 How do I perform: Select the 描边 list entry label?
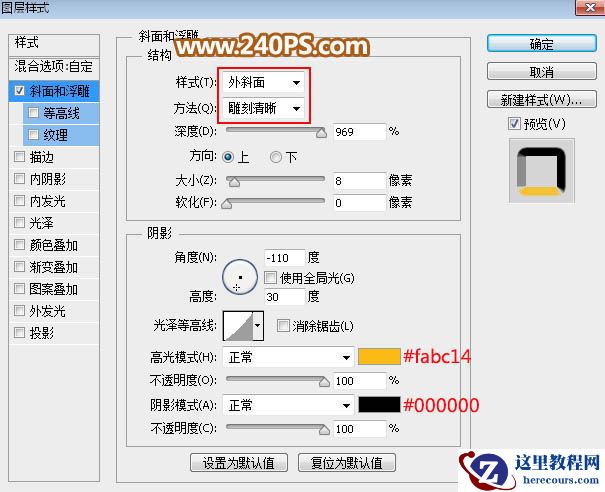click(42, 157)
